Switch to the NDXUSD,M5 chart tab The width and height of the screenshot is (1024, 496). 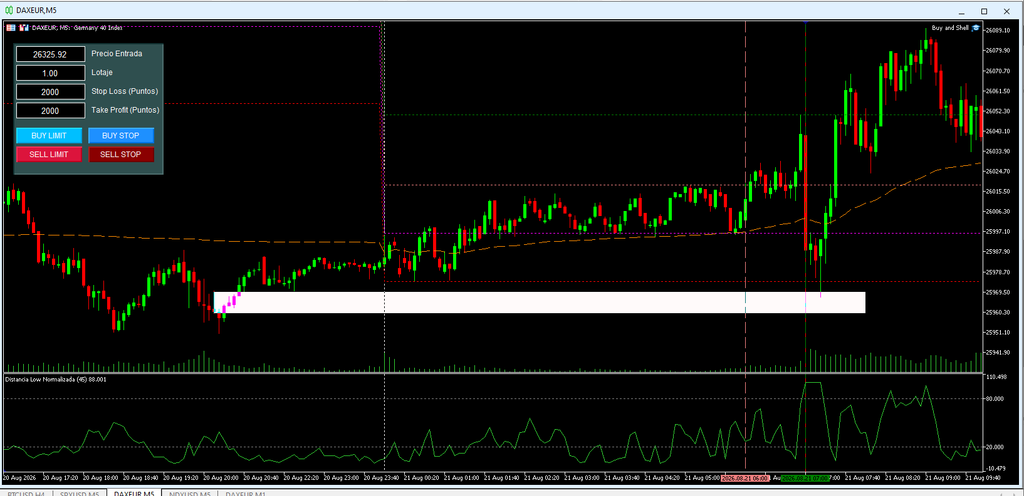[x=191, y=492]
